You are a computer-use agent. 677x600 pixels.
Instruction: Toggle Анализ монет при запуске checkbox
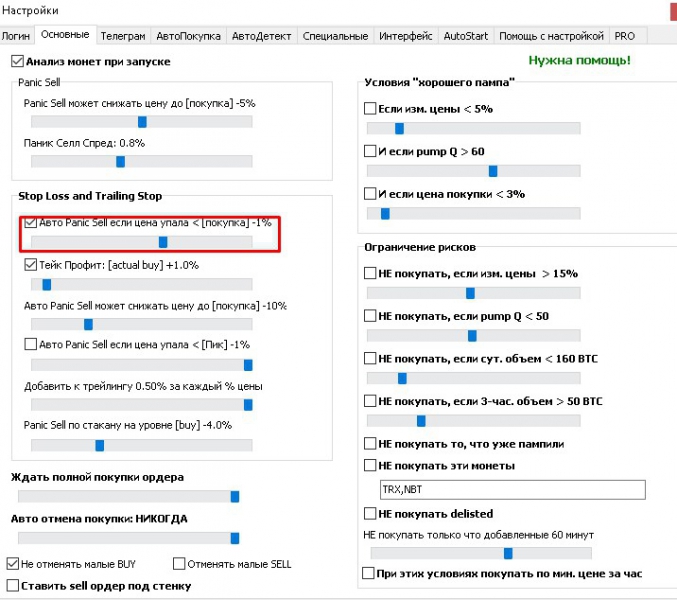pos(17,62)
